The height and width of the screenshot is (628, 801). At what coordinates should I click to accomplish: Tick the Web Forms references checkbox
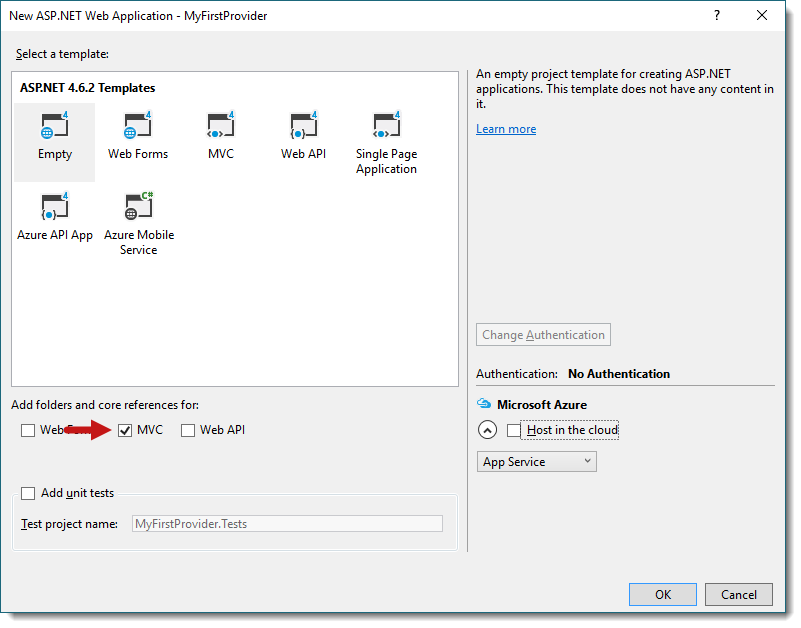[28, 431]
